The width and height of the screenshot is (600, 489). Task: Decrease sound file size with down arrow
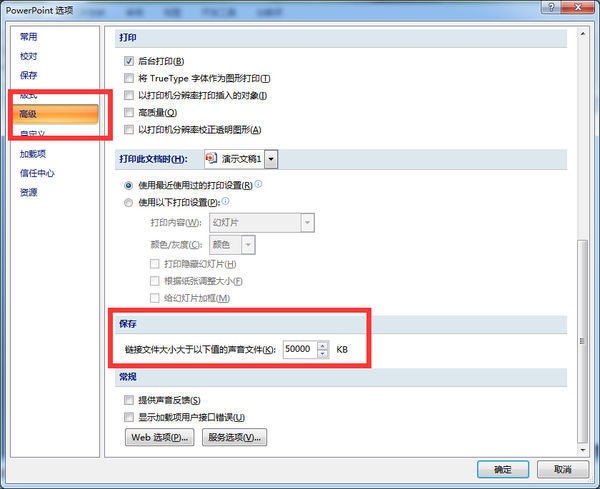[x=322, y=354]
